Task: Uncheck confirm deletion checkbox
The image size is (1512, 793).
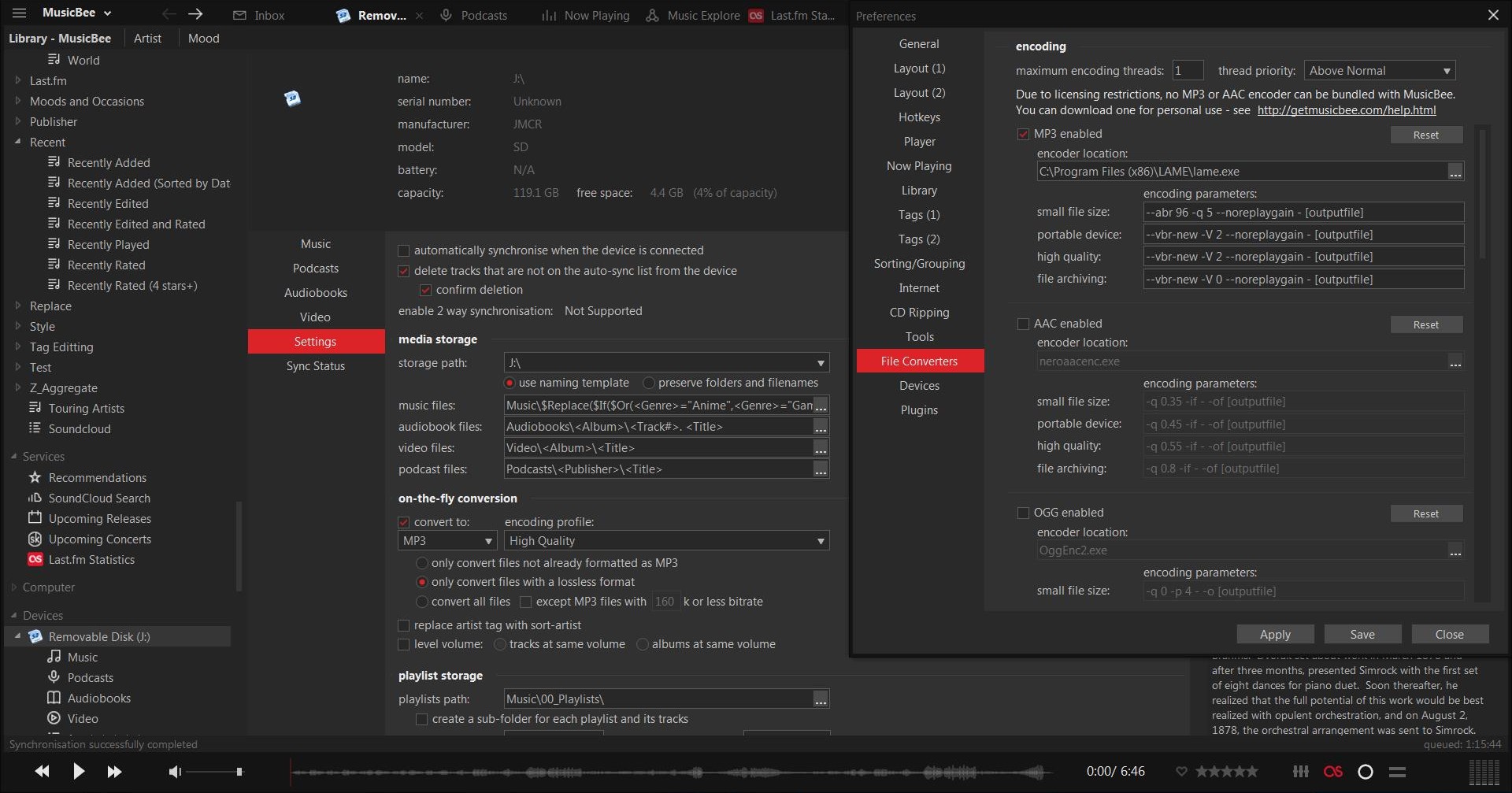Action: [426, 290]
